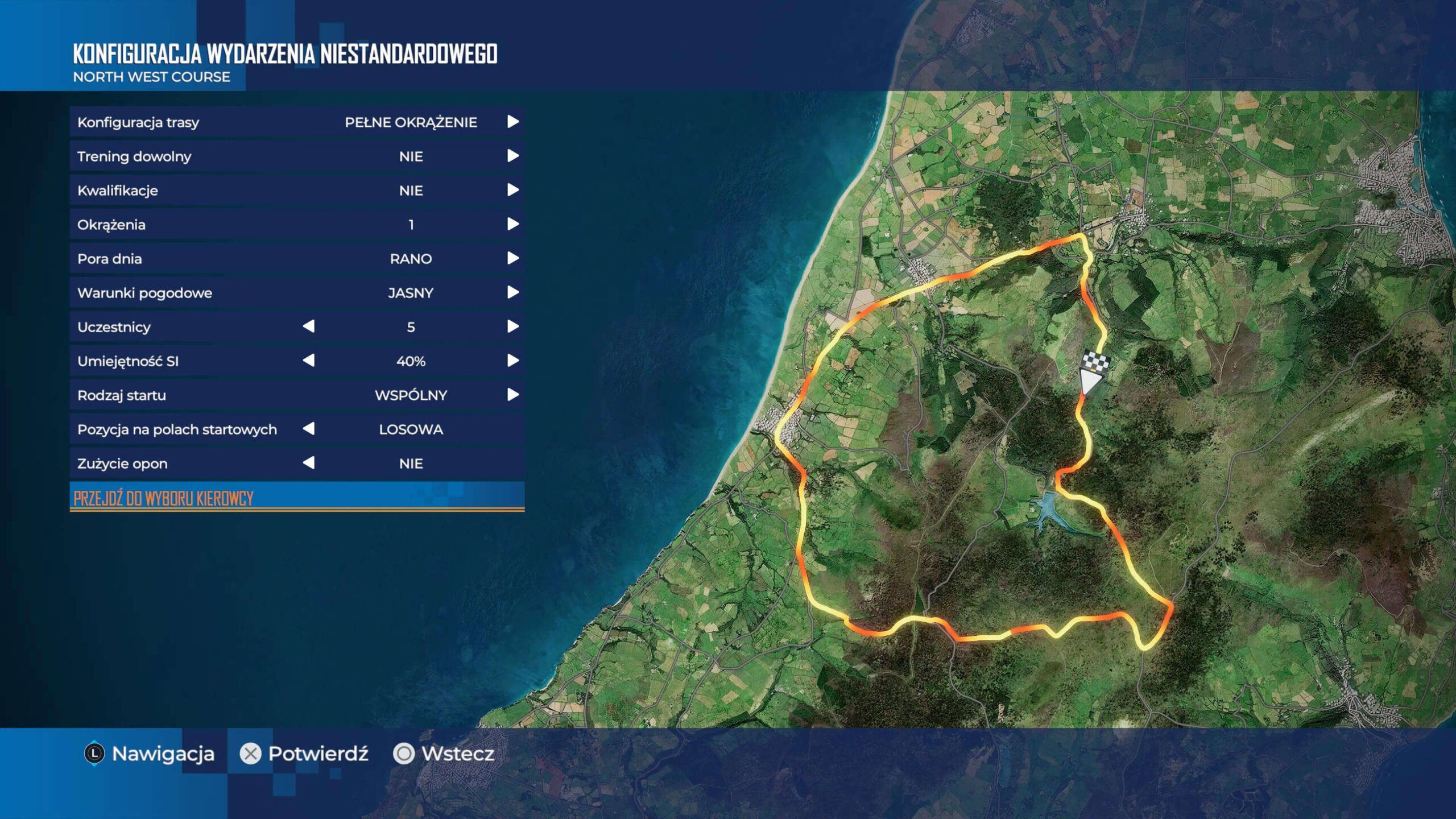Screen dimensions: 1456x819
Task: Toggle Zużycie opon with left arrow
Action: [309, 463]
